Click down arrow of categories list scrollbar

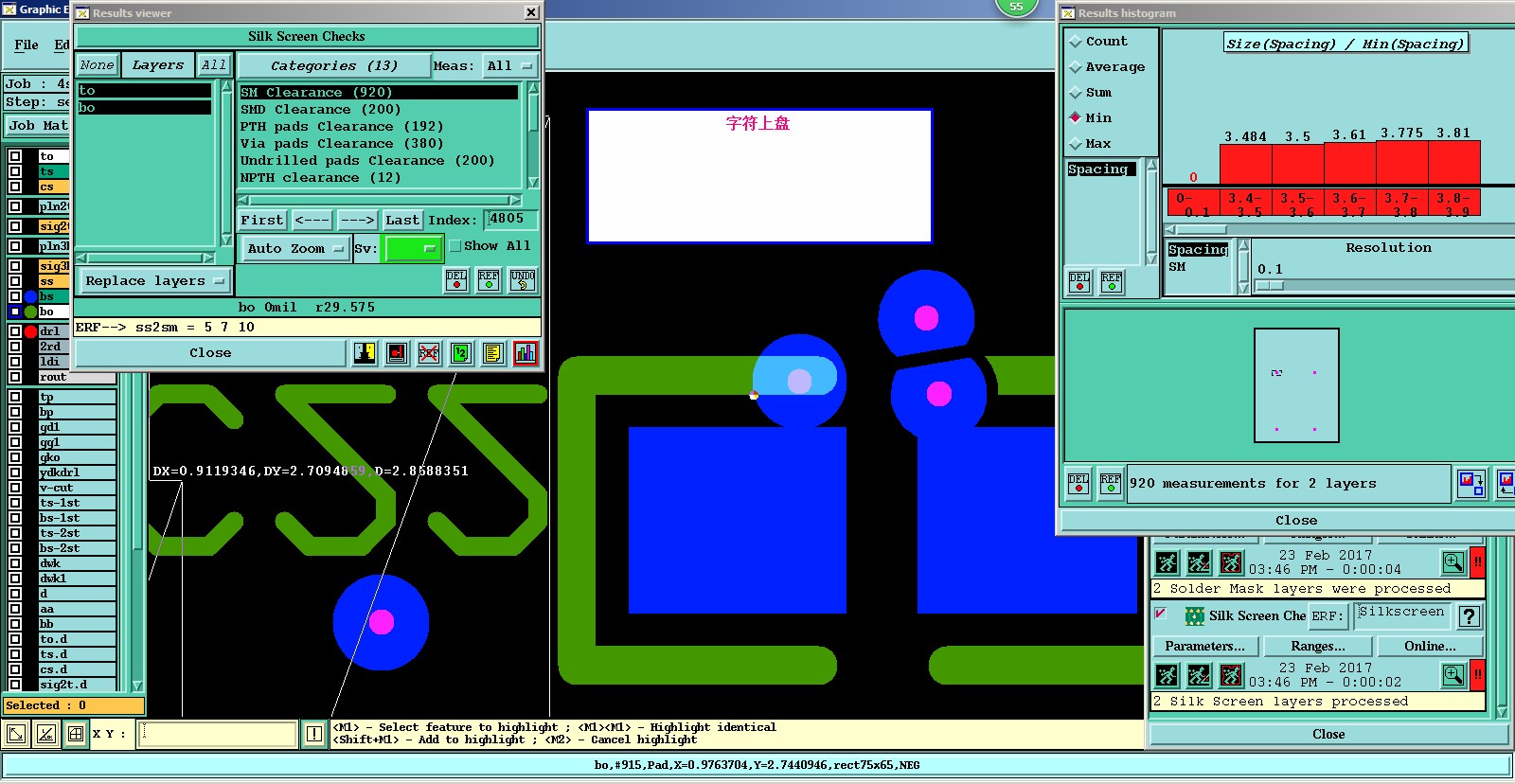click(x=533, y=182)
